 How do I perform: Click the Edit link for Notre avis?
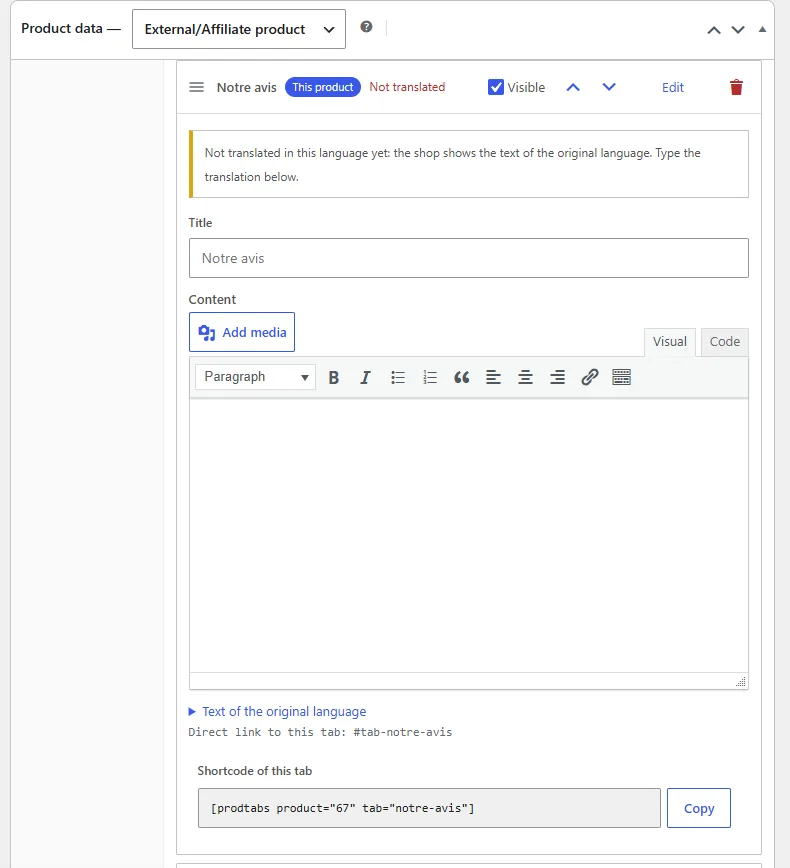[673, 87]
